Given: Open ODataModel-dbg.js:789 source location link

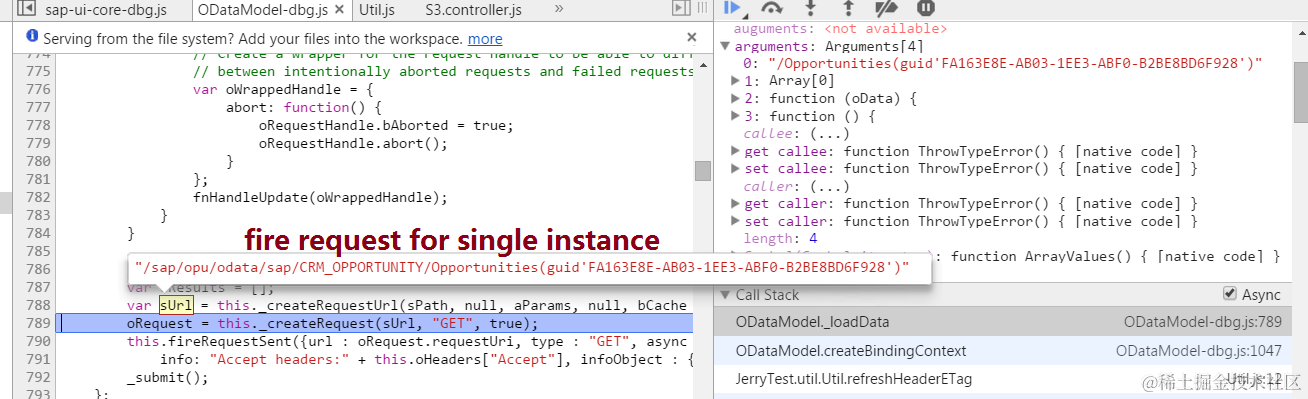Looking at the screenshot, I should [1203, 322].
